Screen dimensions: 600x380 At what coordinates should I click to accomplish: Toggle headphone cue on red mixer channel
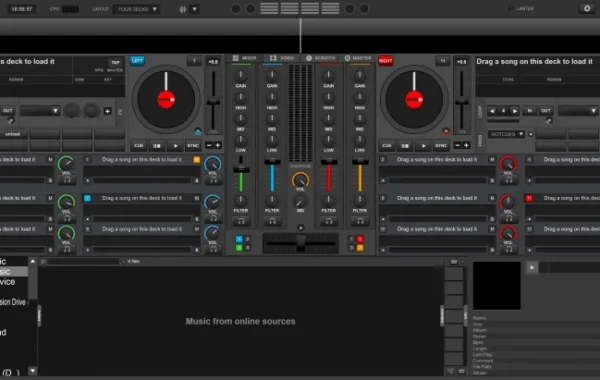(x=329, y=221)
